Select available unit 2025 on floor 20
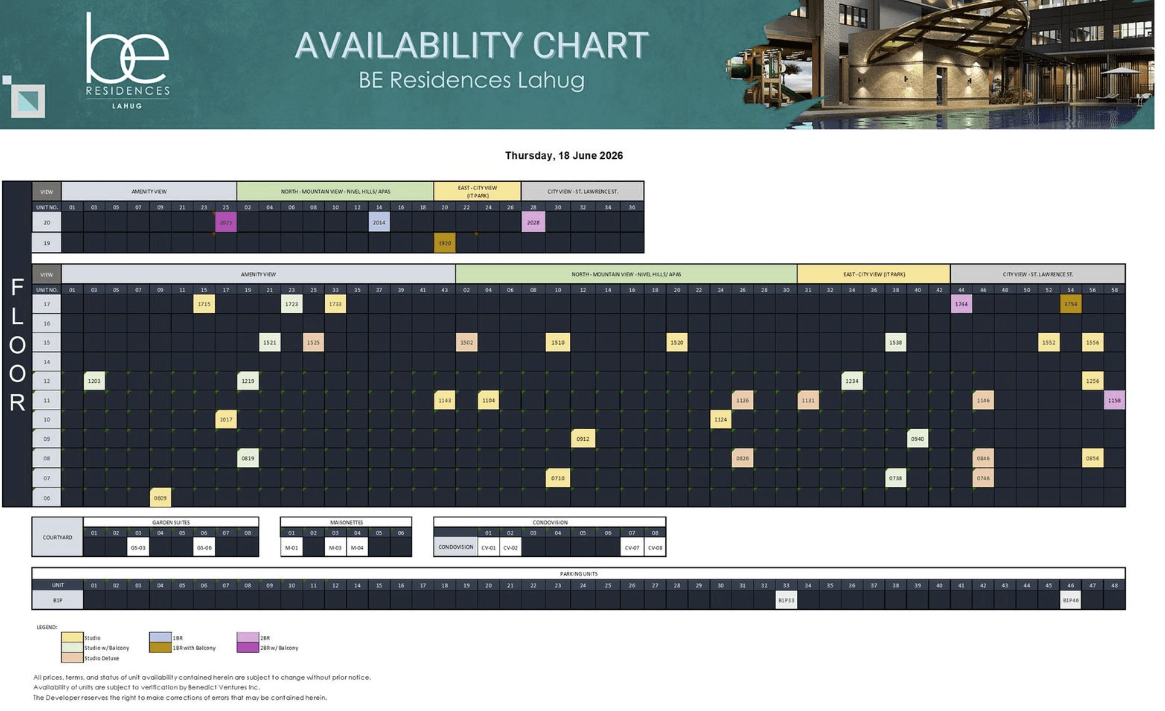The height and width of the screenshot is (711, 1165). tap(226, 222)
